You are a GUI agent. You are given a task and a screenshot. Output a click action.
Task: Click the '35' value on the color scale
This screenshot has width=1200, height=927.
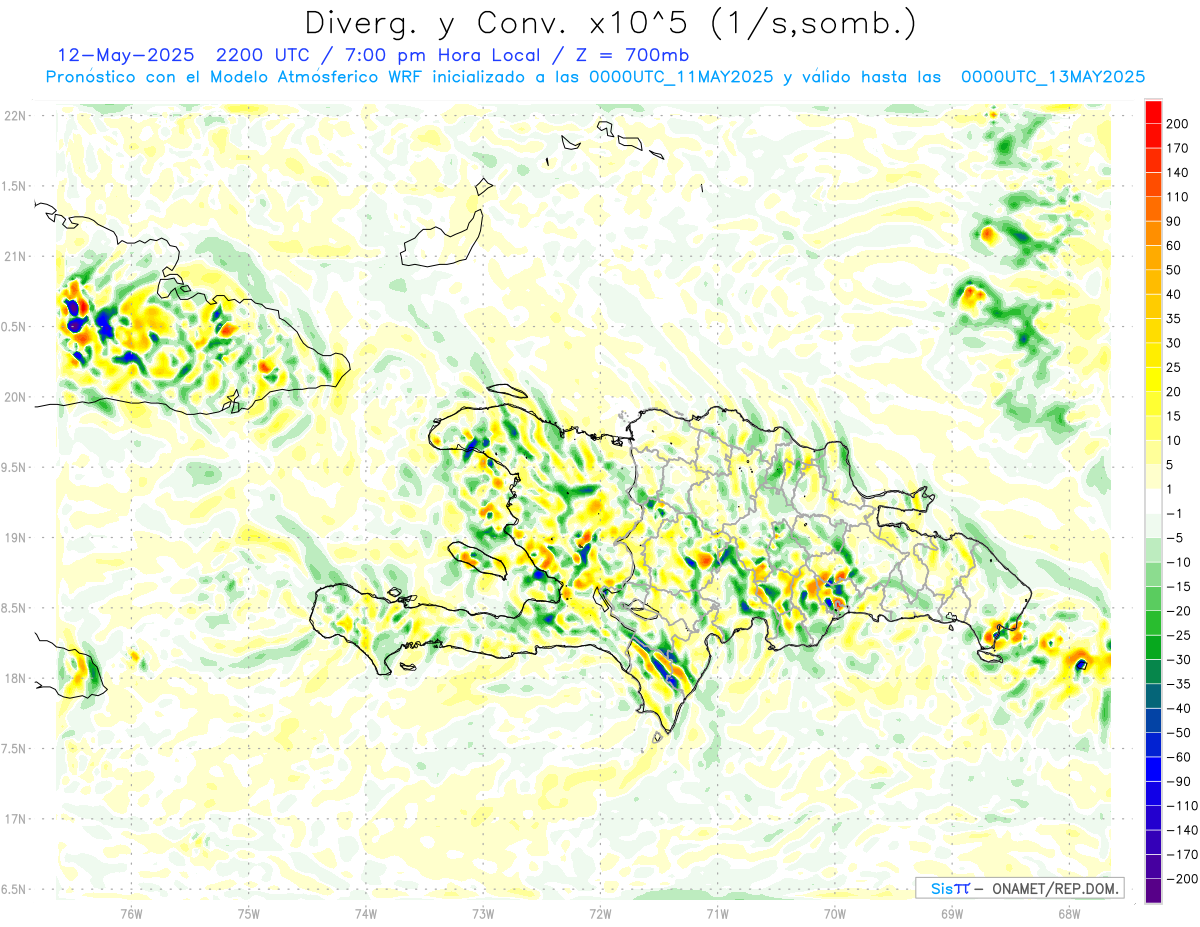pyautogui.click(x=1174, y=319)
